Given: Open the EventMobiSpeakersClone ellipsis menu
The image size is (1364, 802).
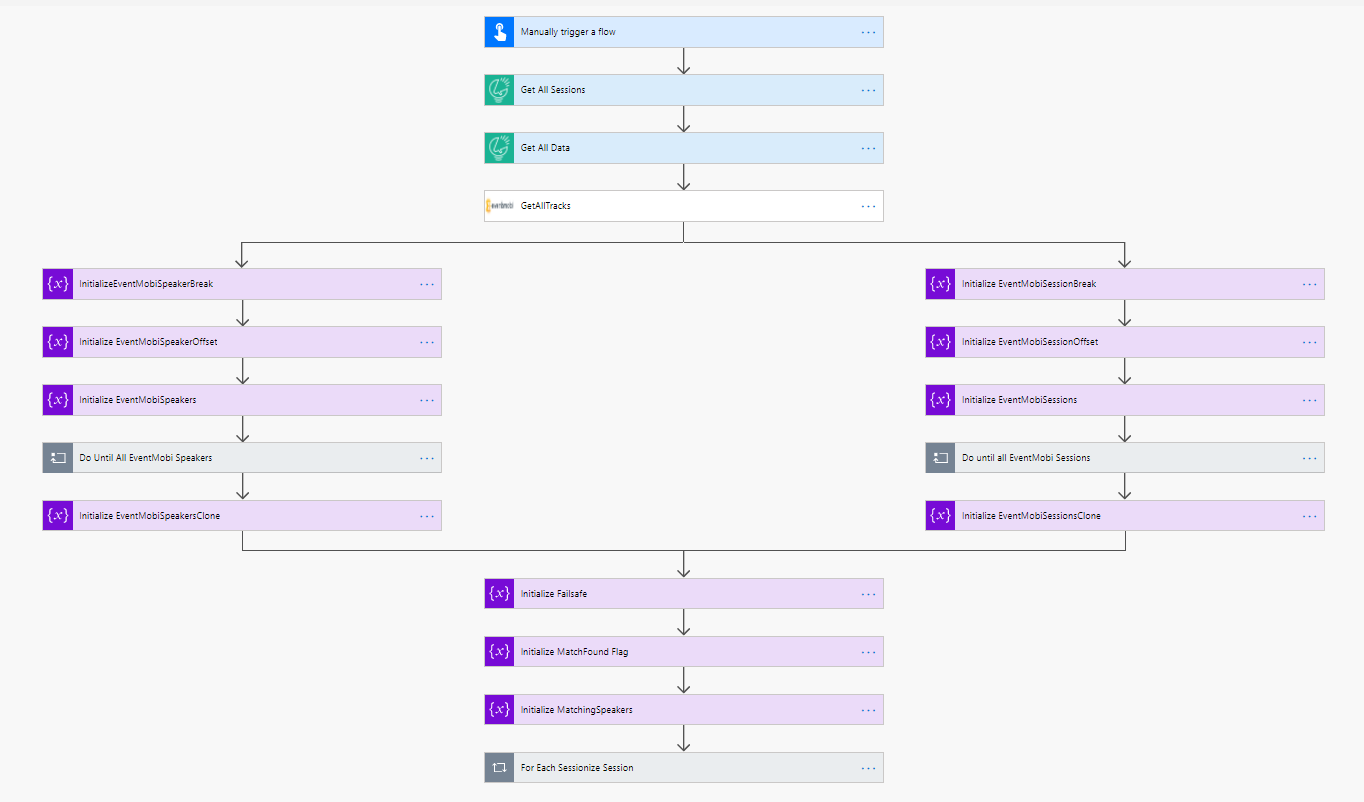Looking at the screenshot, I should [427, 516].
